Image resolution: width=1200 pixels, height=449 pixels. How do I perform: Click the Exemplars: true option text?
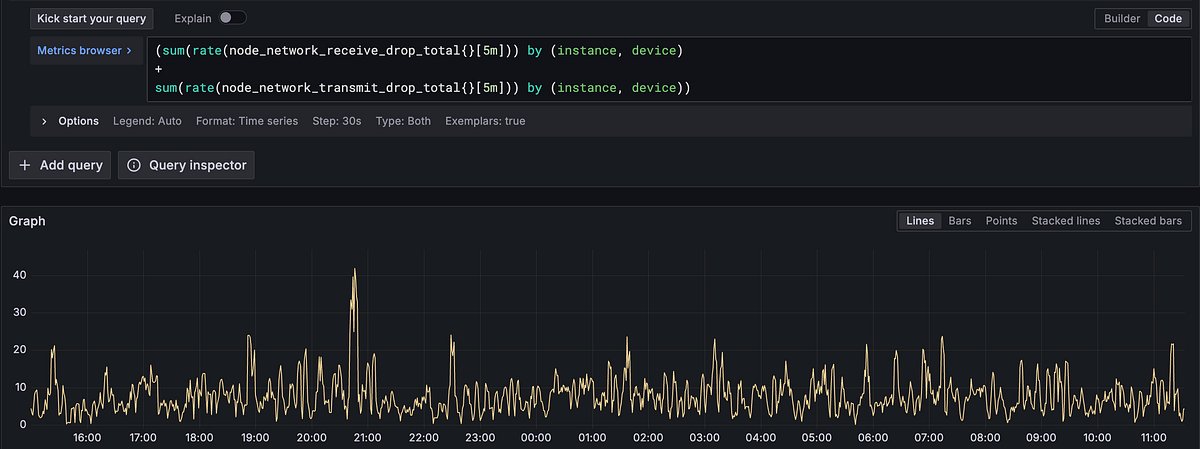[485, 121]
